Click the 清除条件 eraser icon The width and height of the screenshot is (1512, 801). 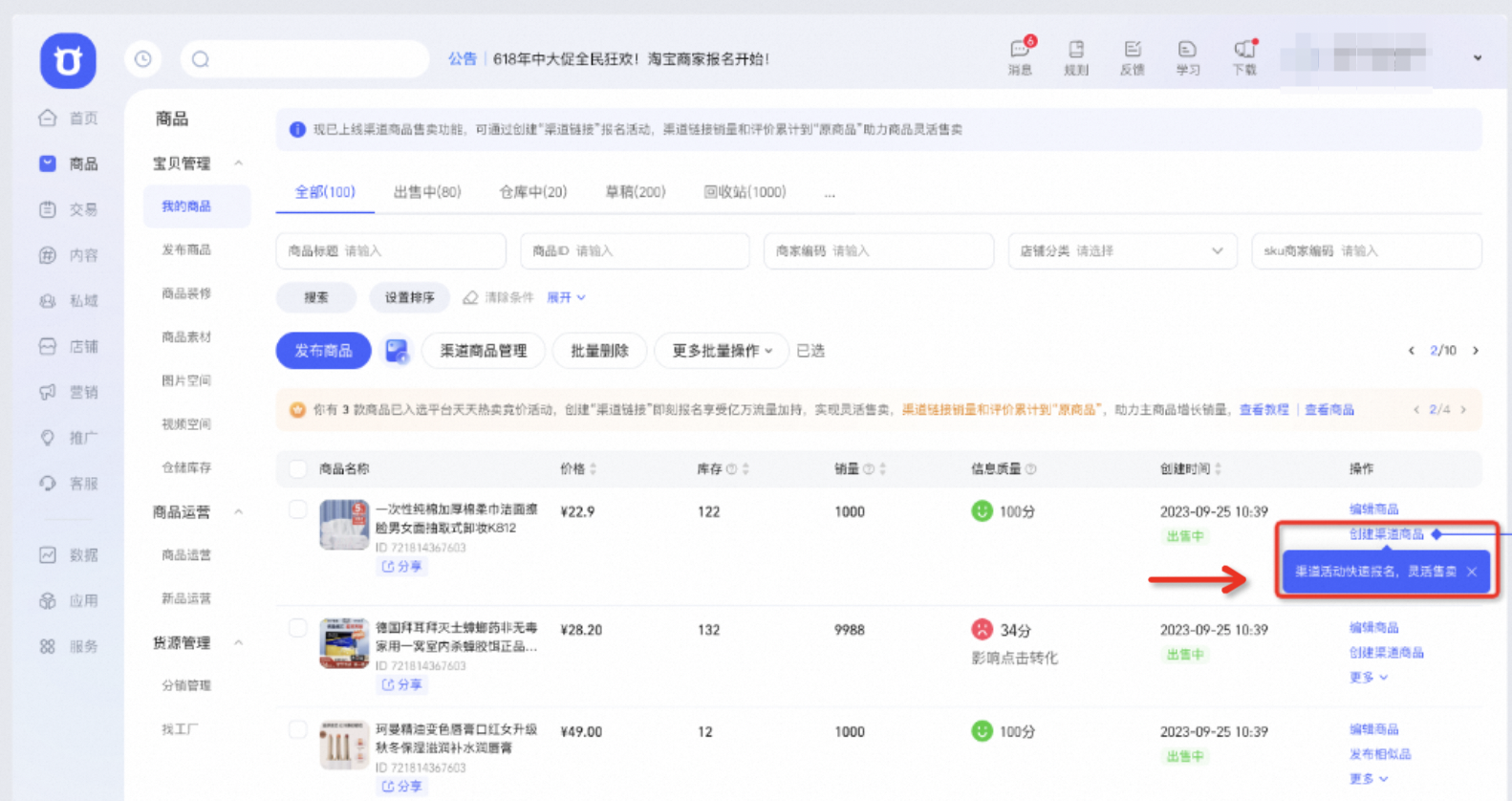point(470,297)
